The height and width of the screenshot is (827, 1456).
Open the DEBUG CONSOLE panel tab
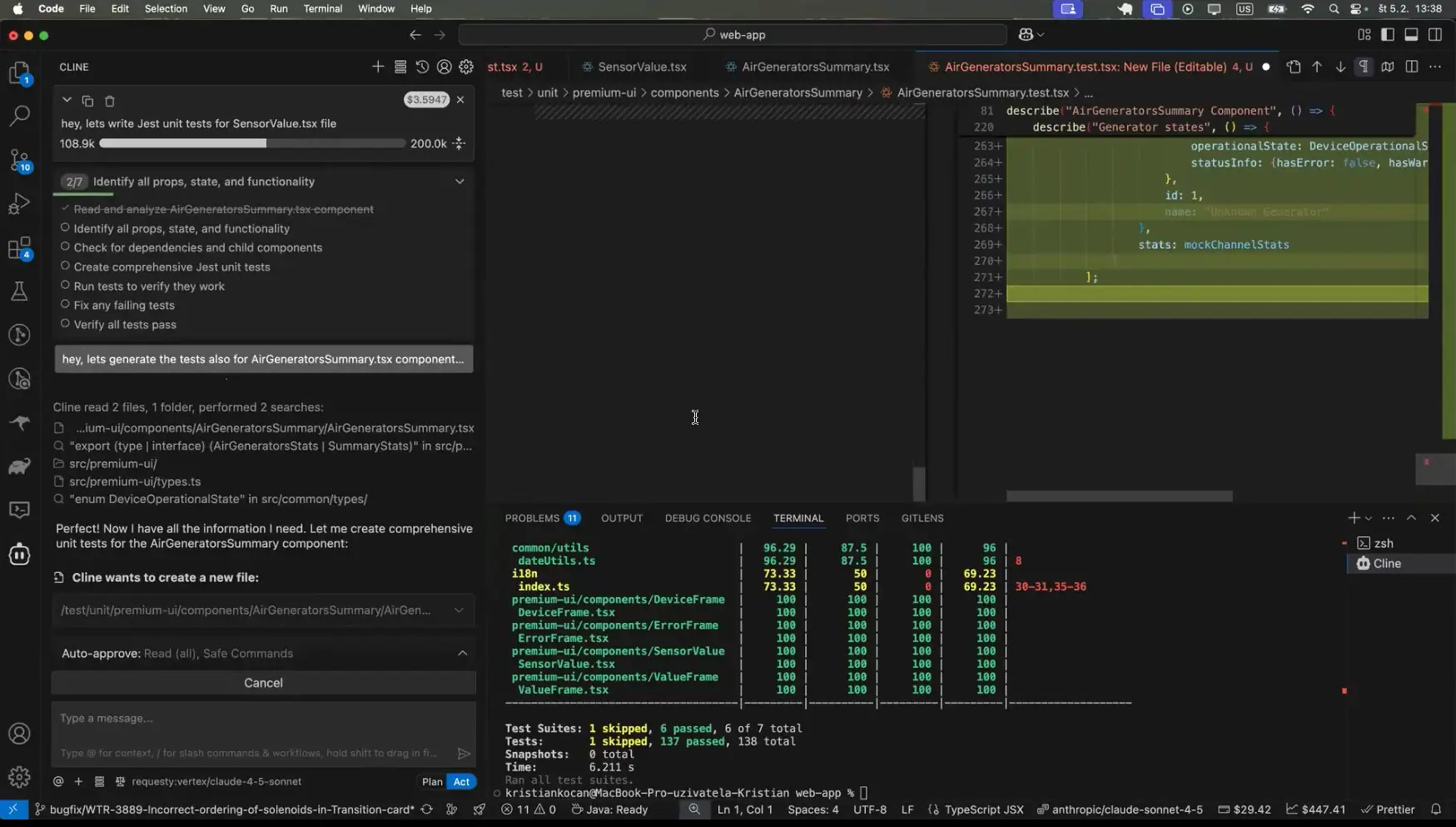(x=708, y=518)
